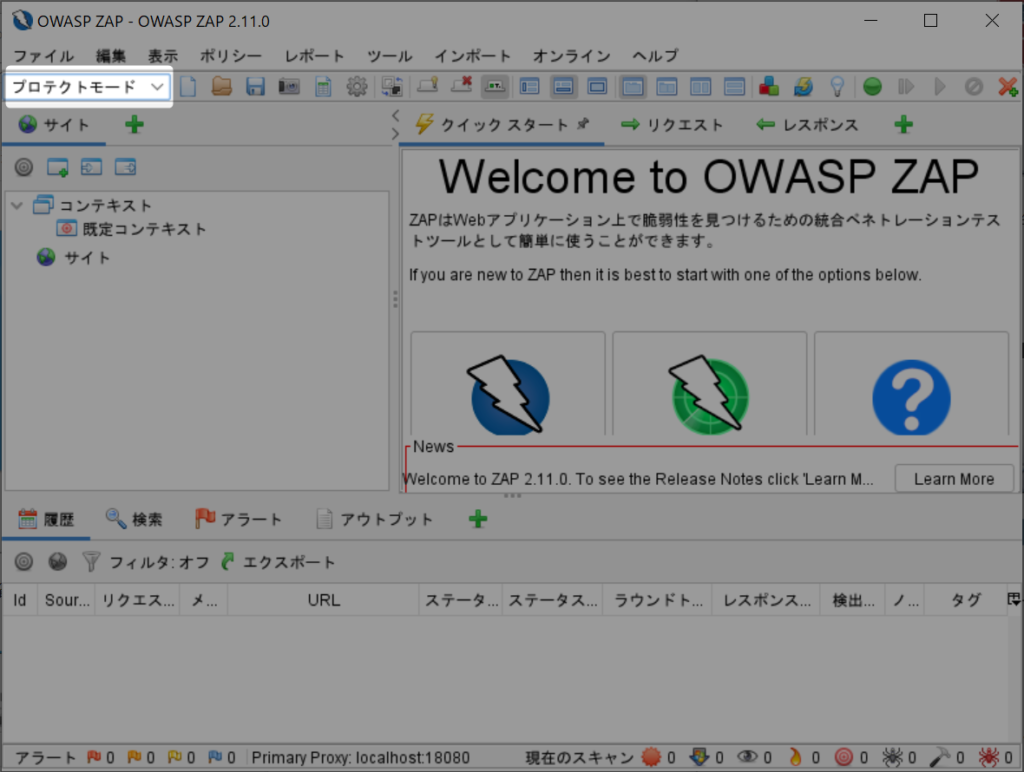
Task: Click the light bulb toolbar icon
Action: click(x=837, y=87)
